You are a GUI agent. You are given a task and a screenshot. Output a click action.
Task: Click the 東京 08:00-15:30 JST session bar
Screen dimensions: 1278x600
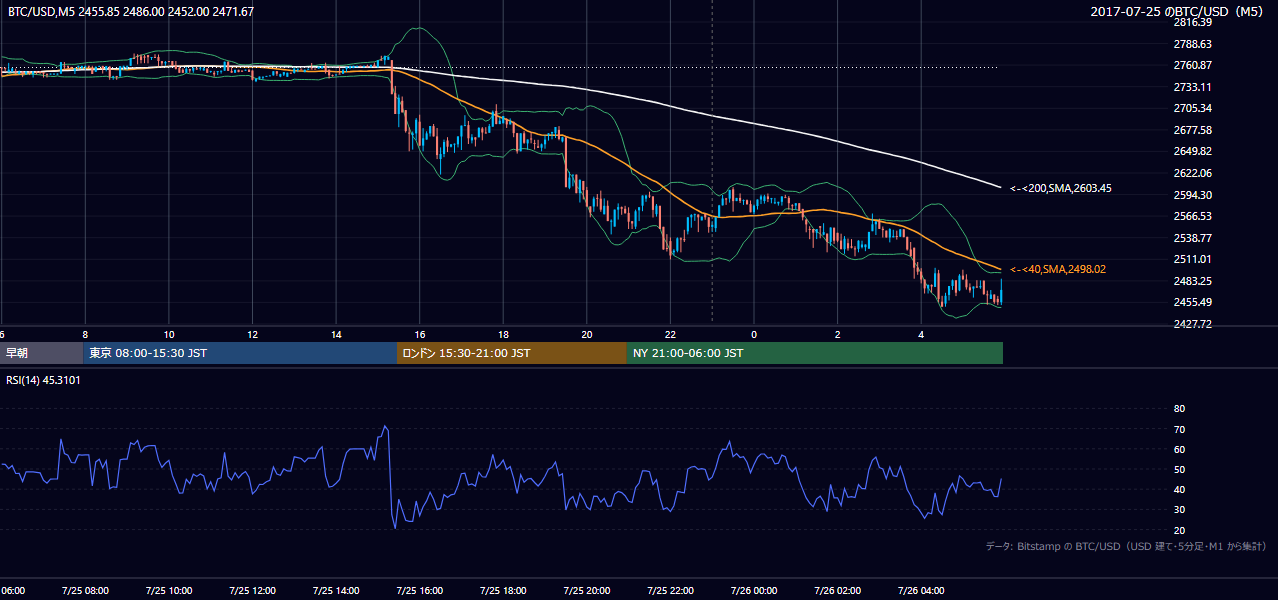click(x=240, y=353)
